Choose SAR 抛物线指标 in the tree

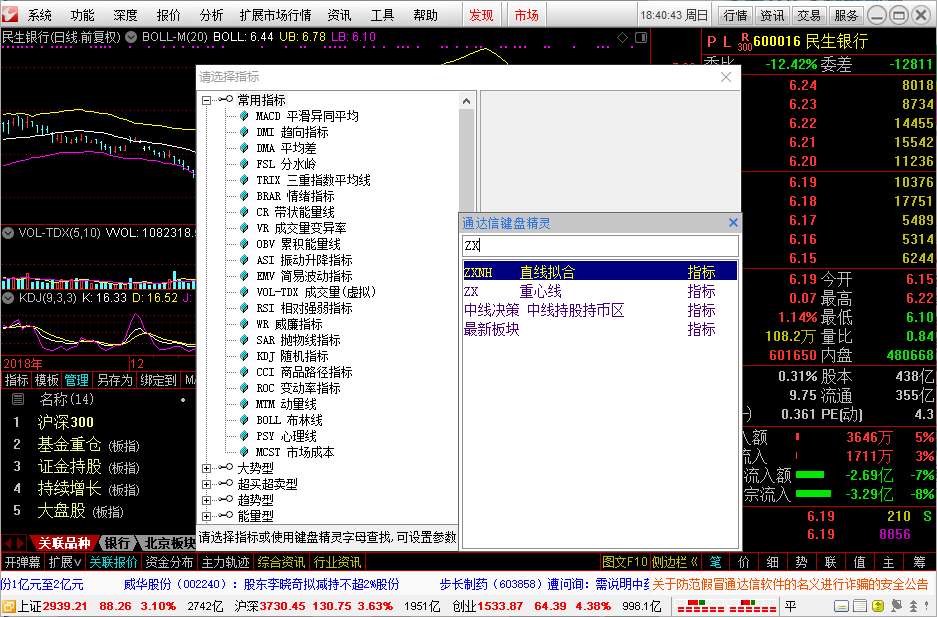[x=298, y=340]
